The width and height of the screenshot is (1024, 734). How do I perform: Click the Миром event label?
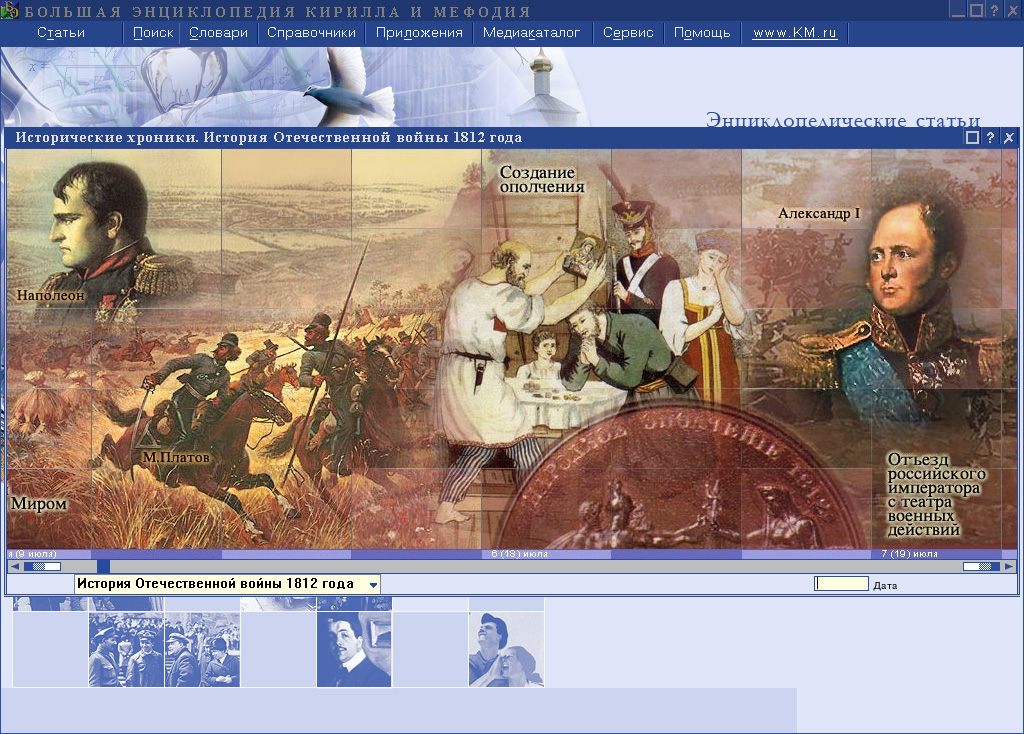click(39, 503)
